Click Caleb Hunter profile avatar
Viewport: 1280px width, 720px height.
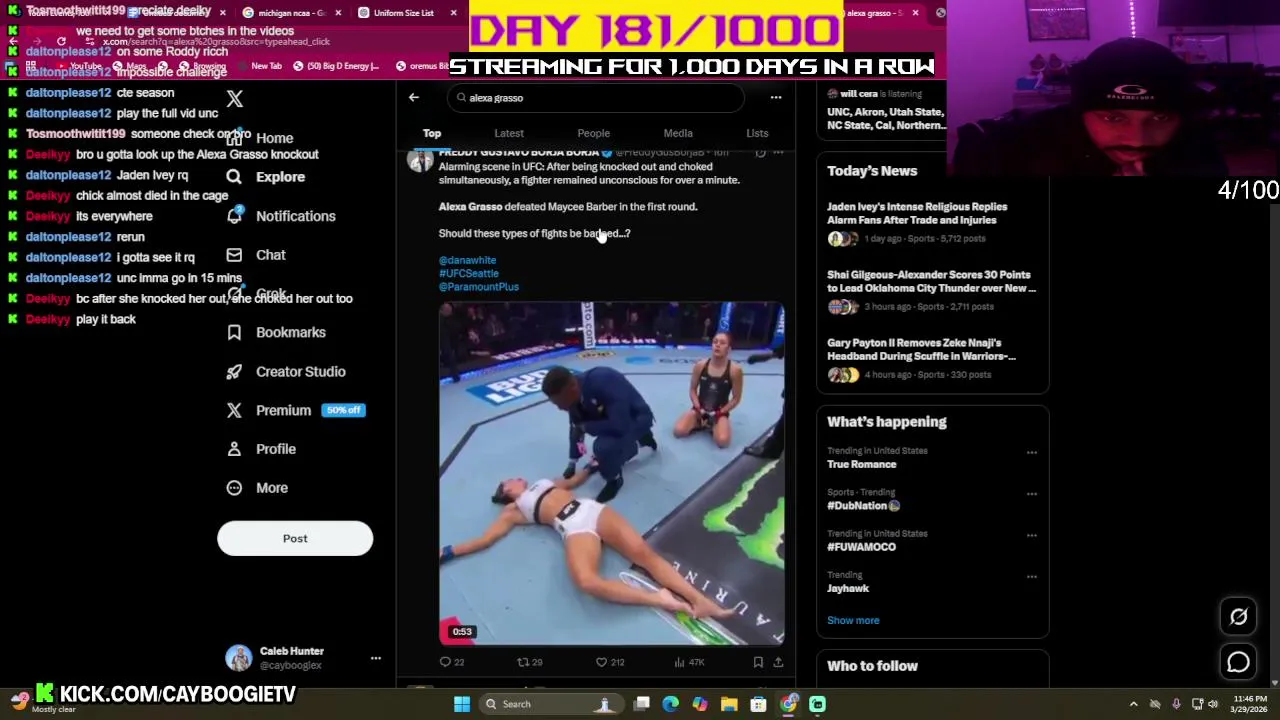[x=238, y=657]
